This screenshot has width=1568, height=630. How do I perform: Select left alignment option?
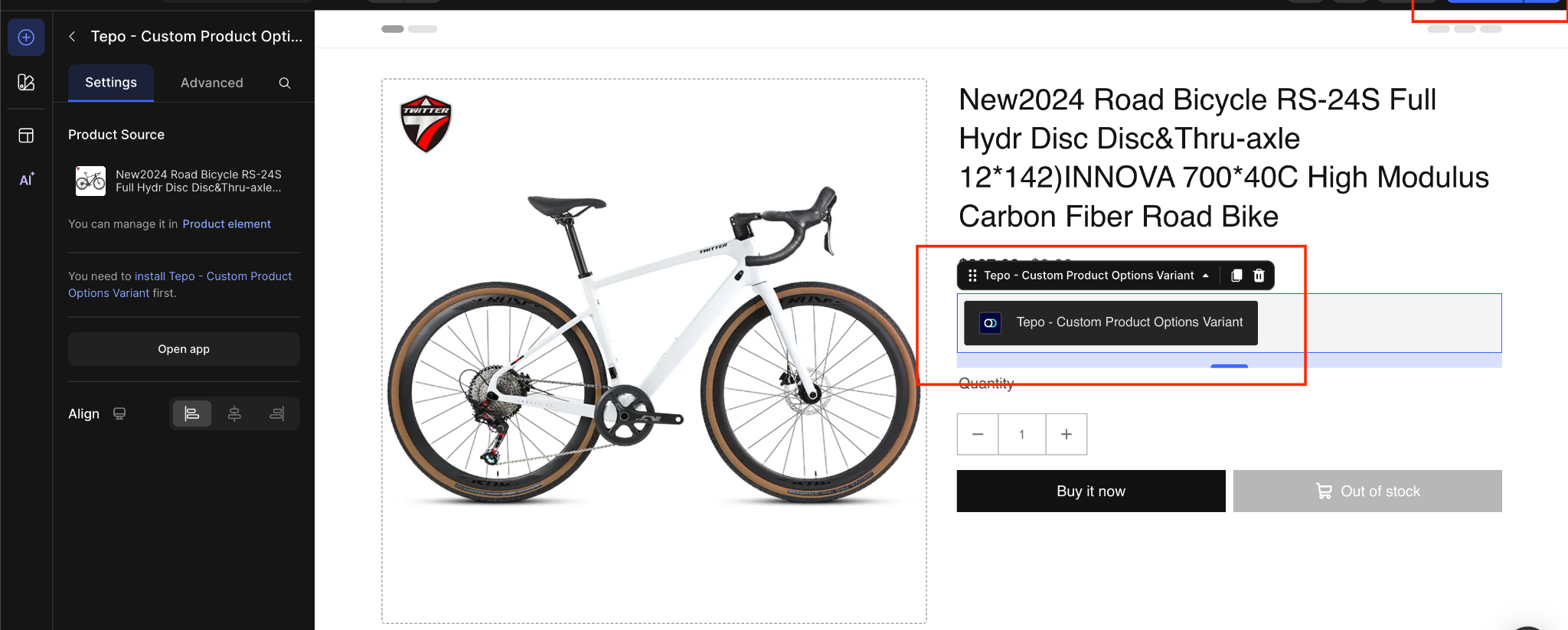(x=191, y=413)
